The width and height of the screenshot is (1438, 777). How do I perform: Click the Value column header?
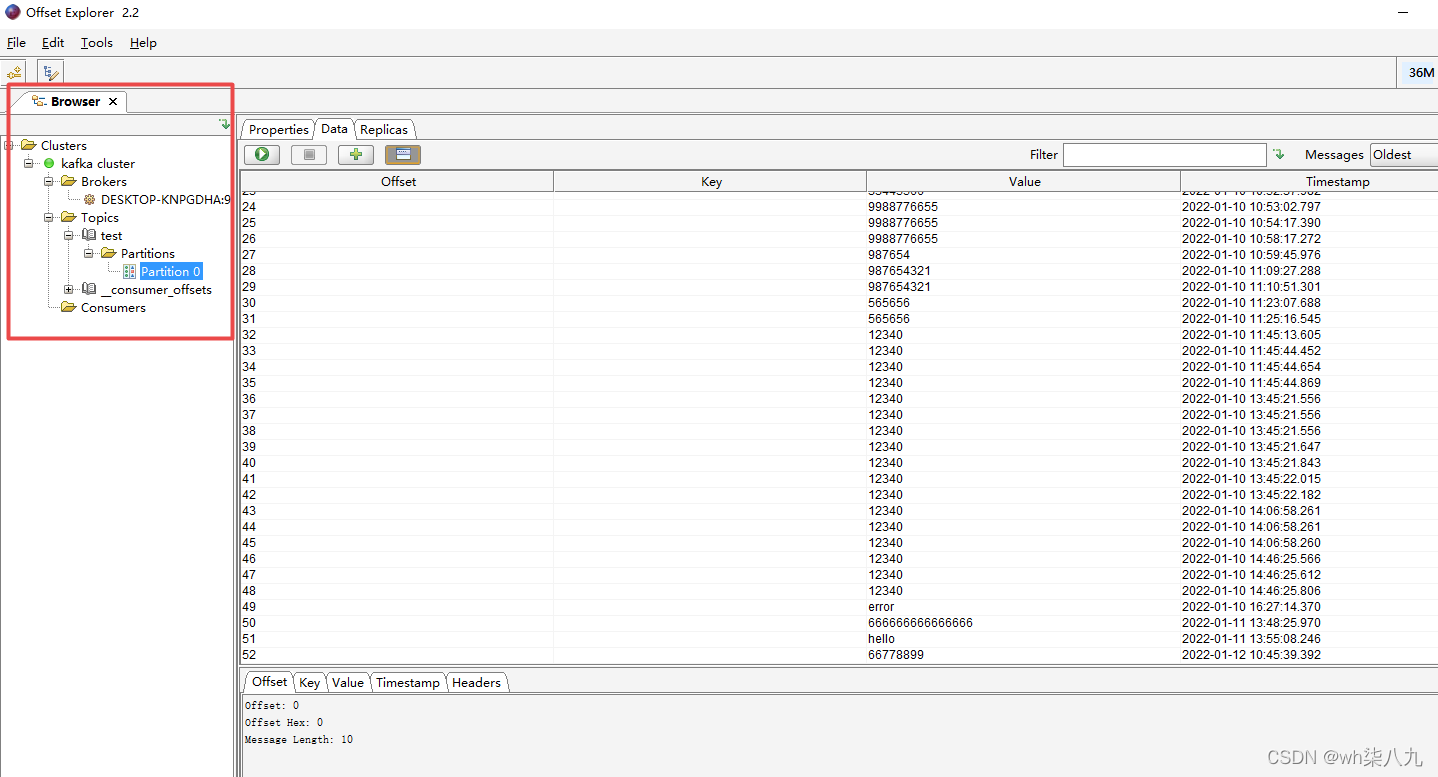pos(1024,181)
